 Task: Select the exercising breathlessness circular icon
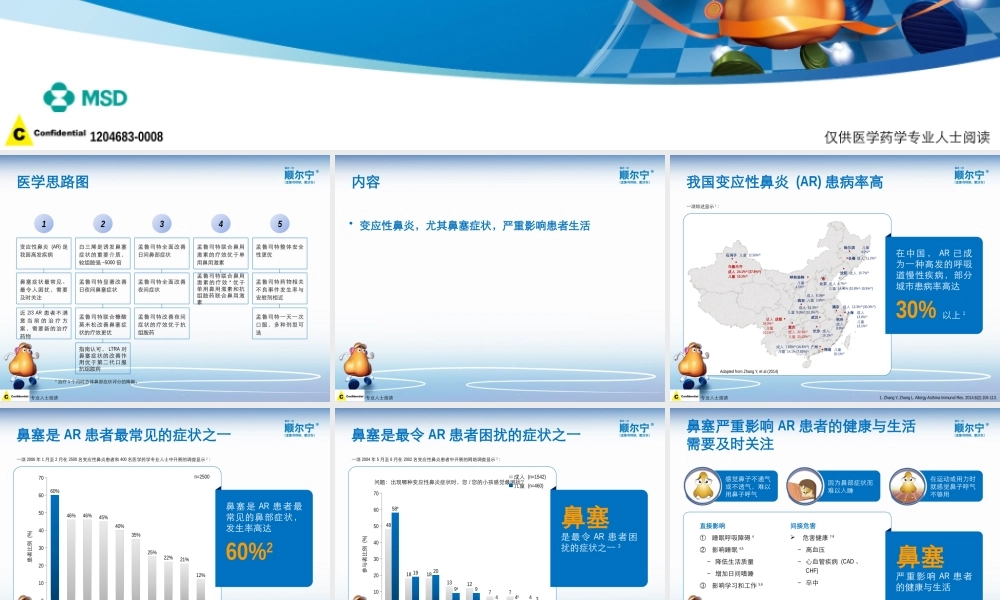point(907,487)
